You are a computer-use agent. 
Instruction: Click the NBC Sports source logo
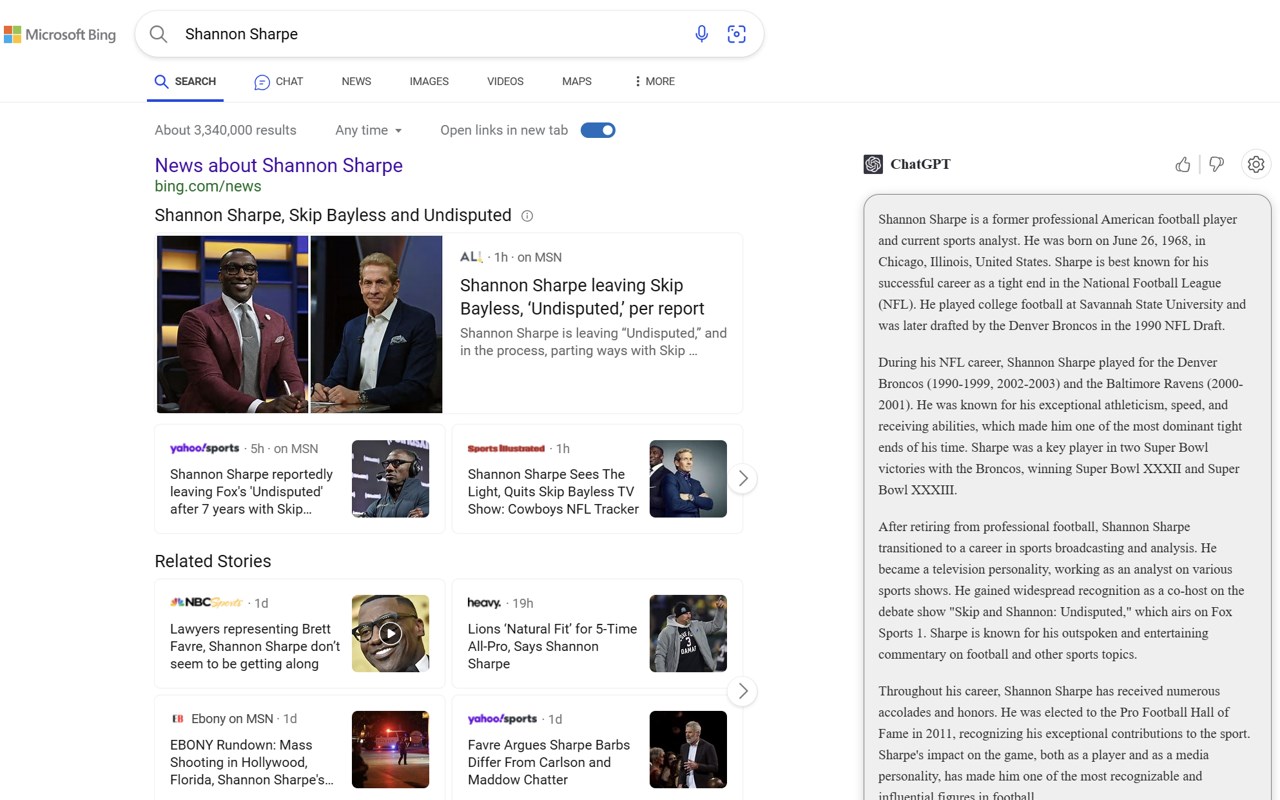pos(206,603)
